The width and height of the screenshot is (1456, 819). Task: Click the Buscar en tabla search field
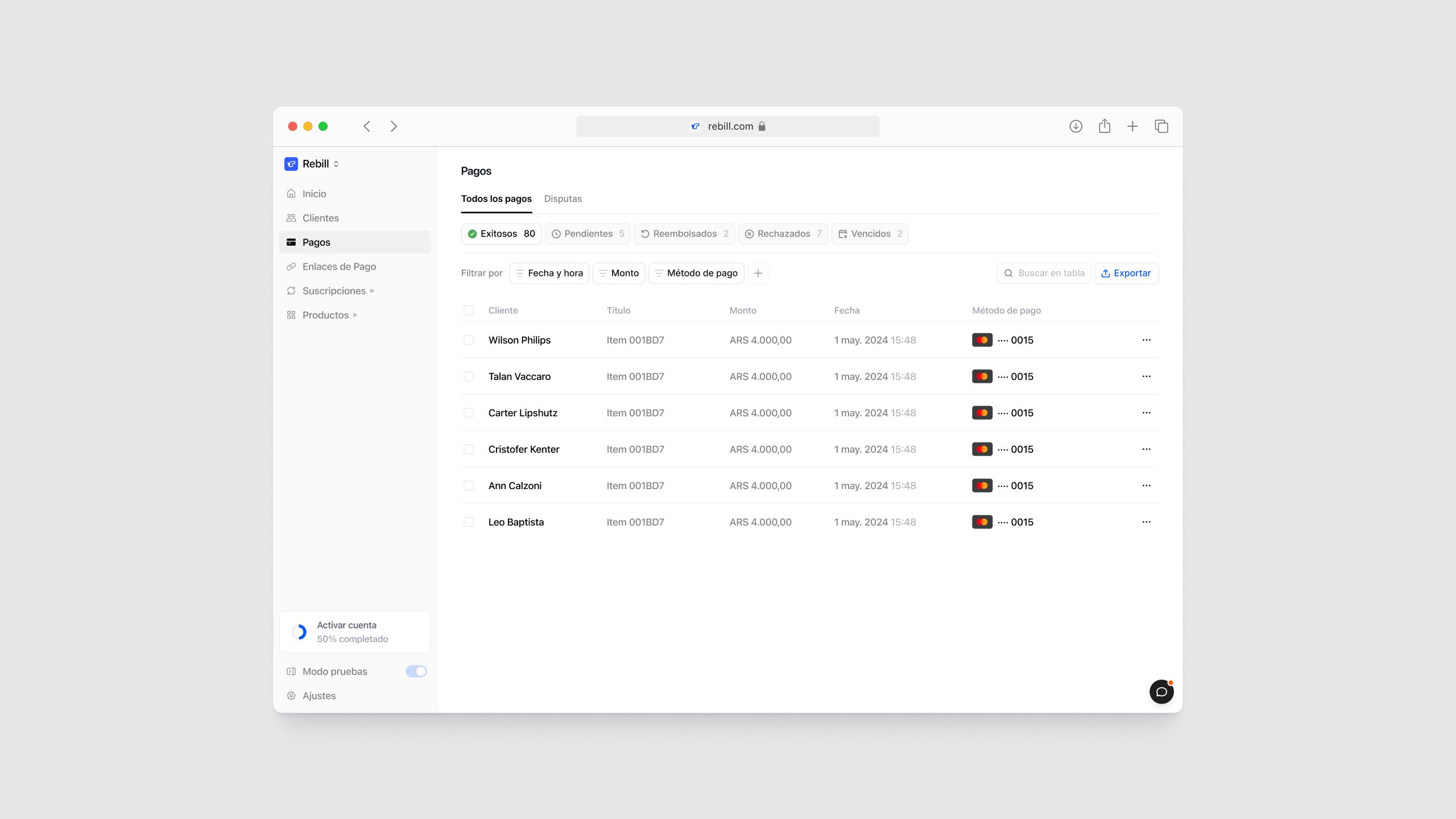coord(1050,273)
